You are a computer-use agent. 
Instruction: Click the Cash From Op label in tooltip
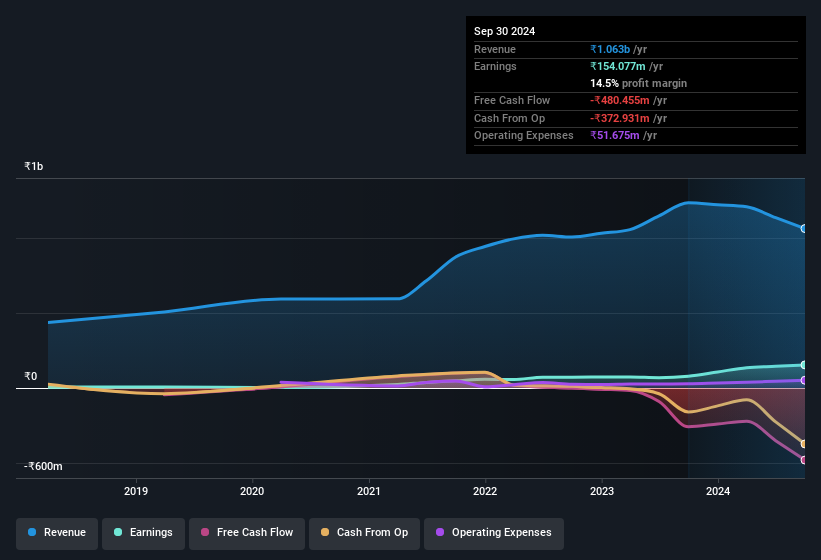tap(509, 118)
